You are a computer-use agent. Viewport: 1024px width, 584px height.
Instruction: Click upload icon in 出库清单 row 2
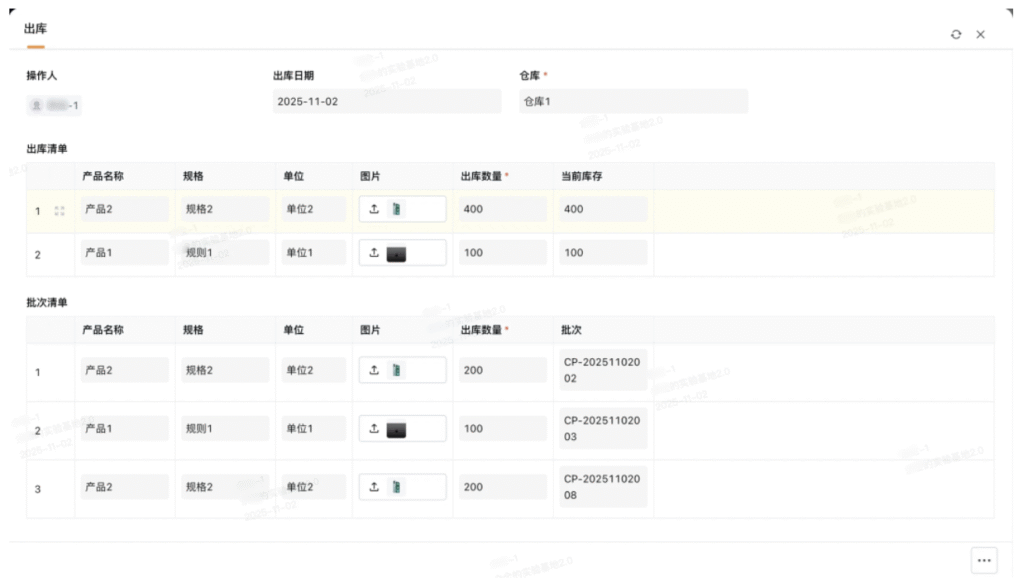374,254
